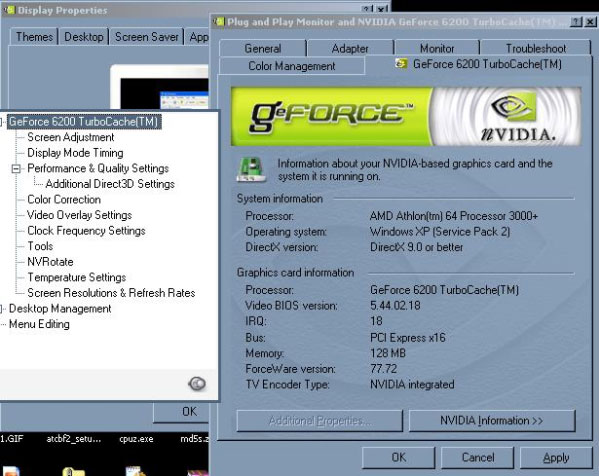Open Additional Direct3D Settings
Image resolution: width=599 pixels, height=476 pixels.
point(110,184)
